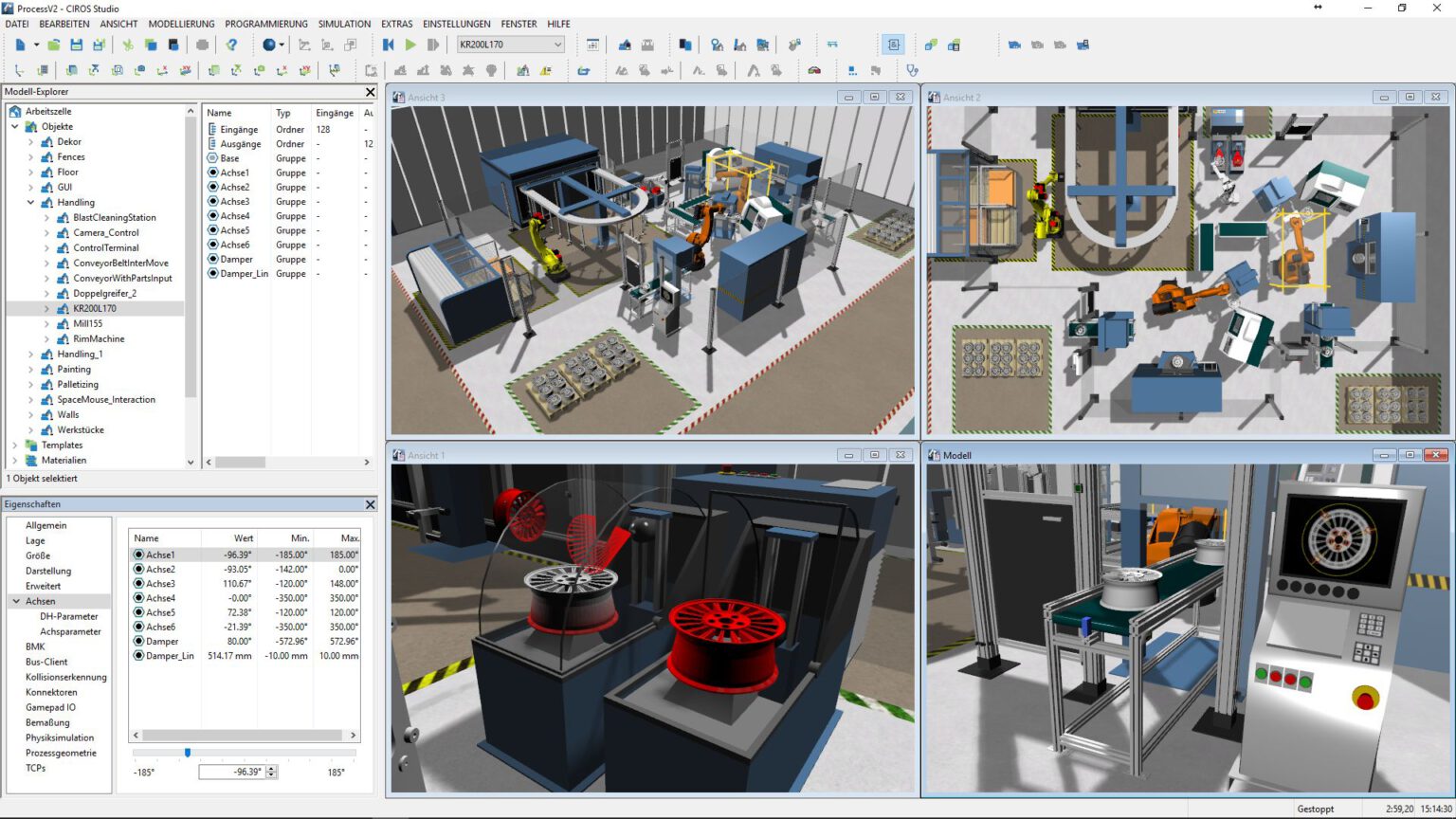Screen dimensions: 1456x819
Task: Reset the simulation to the beginning
Action: click(388, 45)
